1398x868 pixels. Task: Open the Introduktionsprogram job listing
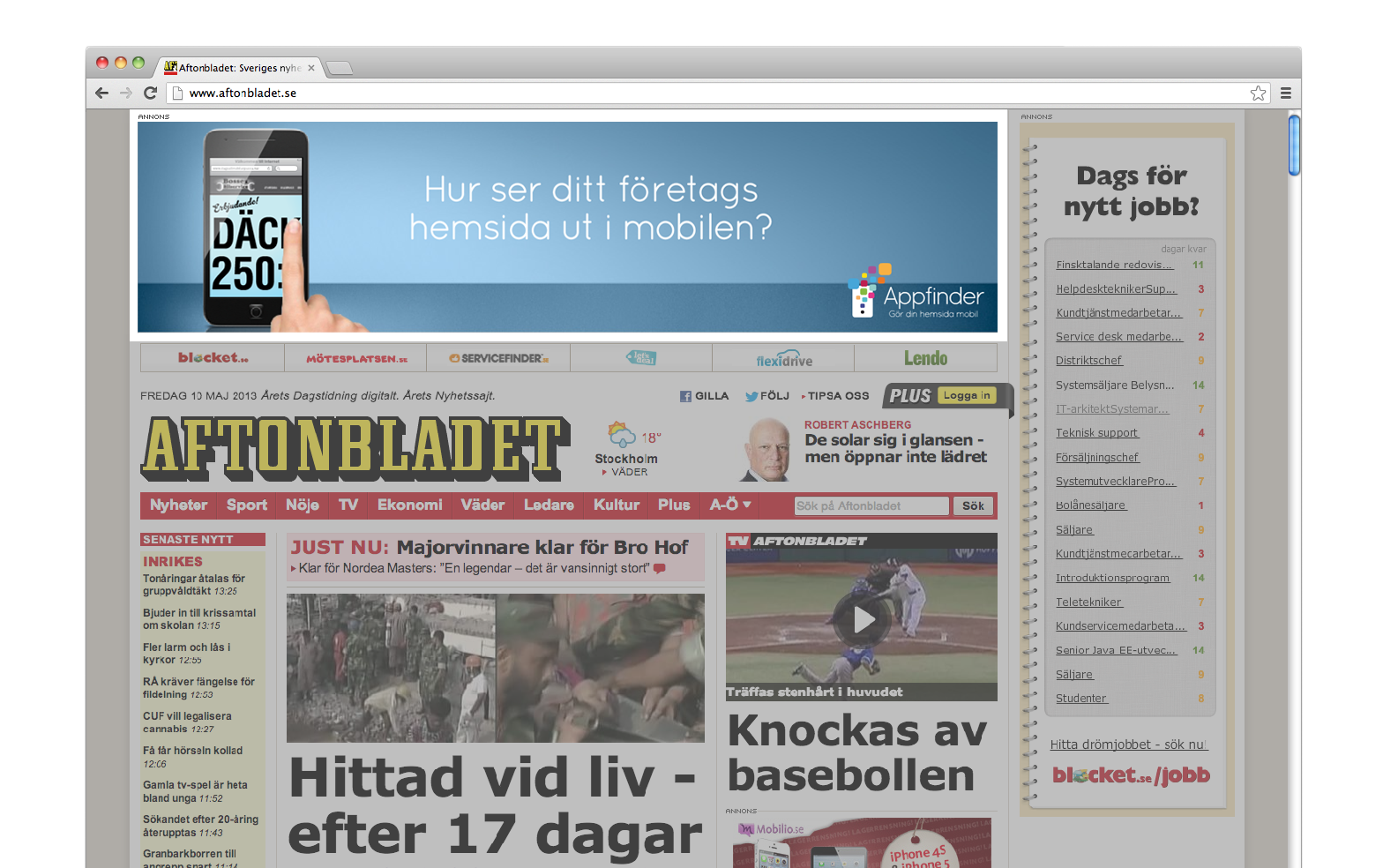[x=1113, y=578]
